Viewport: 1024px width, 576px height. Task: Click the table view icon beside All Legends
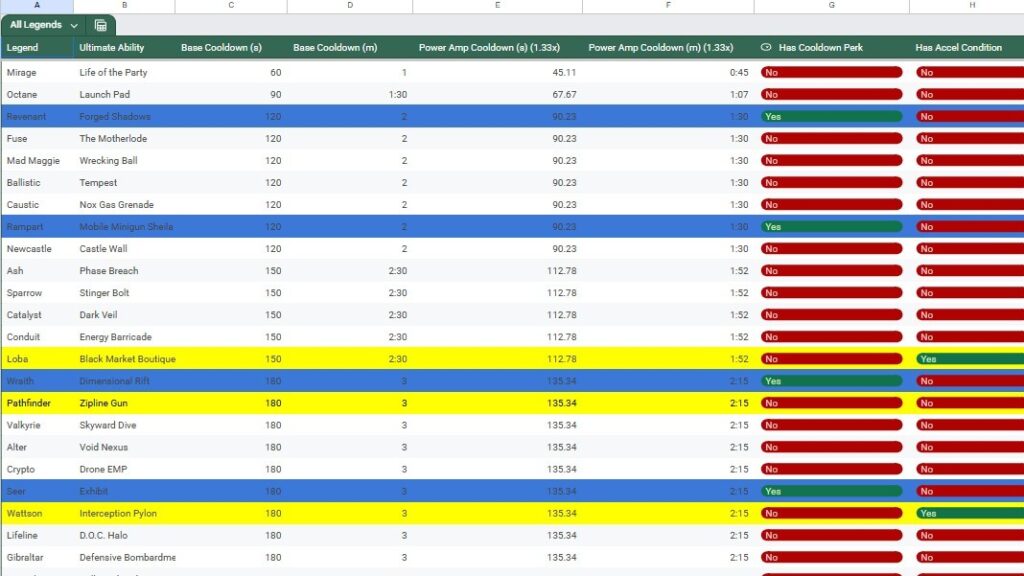pos(101,25)
